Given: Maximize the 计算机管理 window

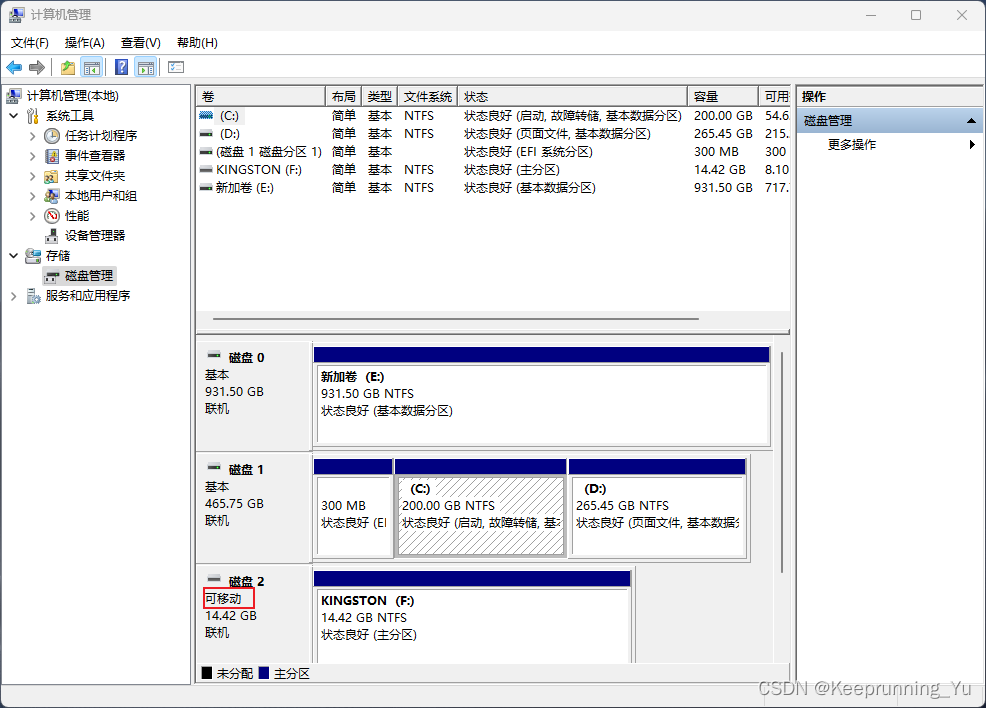Looking at the screenshot, I should click(x=916, y=15).
